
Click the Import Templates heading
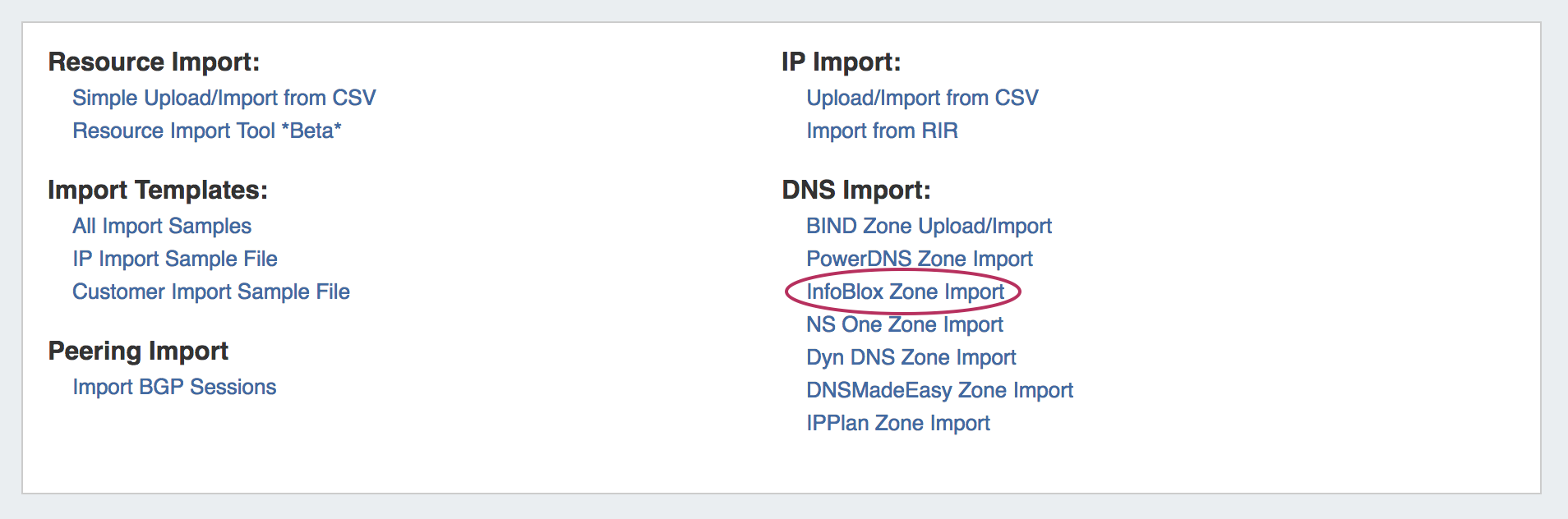[x=158, y=190]
